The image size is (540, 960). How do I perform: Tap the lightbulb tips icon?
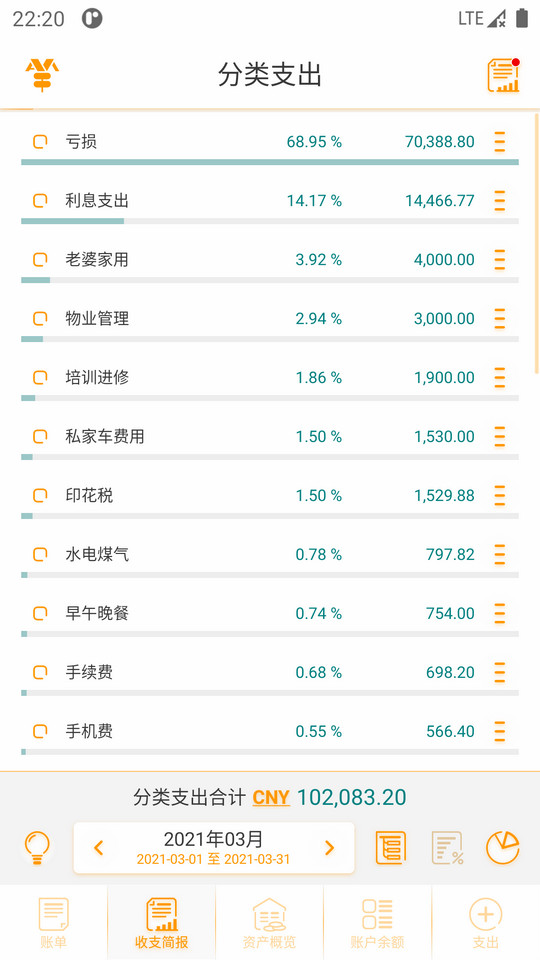click(37, 848)
